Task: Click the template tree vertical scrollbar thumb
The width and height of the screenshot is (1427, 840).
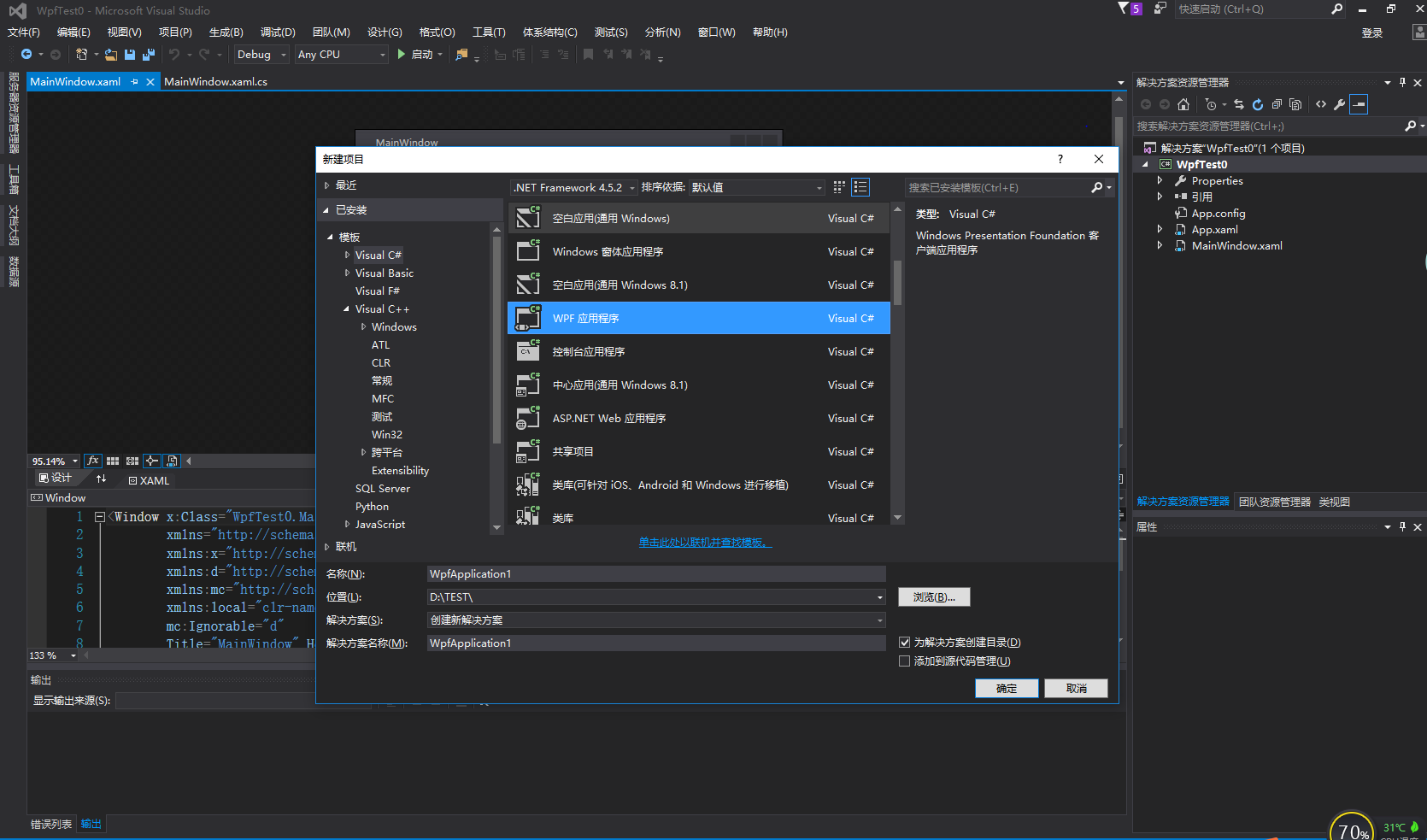Action: pos(496,340)
